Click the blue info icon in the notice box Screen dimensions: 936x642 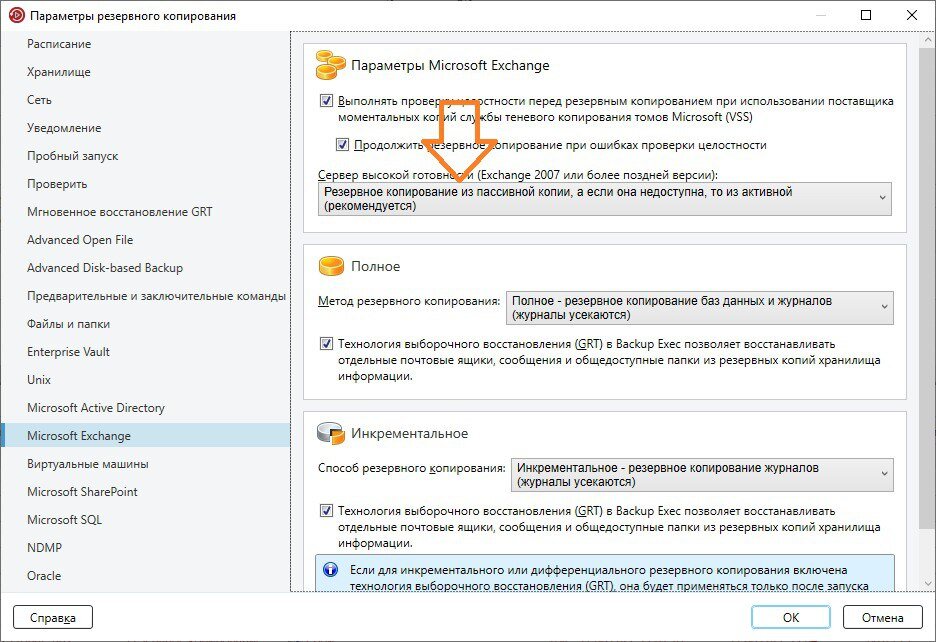(331, 570)
